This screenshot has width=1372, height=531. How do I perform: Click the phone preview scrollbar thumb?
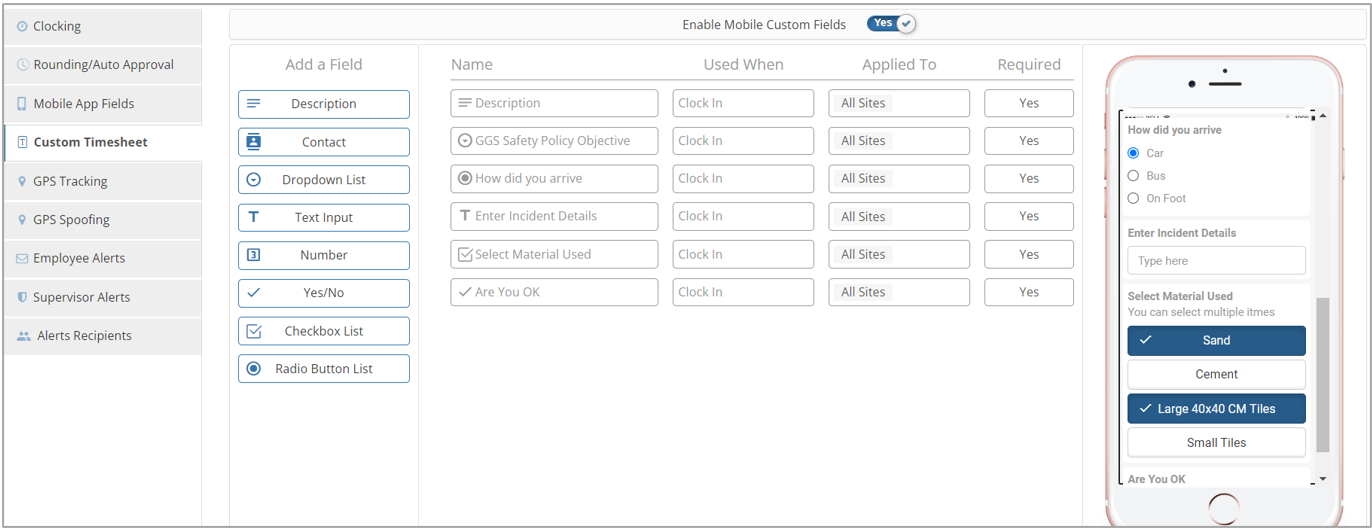click(1323, 374)
